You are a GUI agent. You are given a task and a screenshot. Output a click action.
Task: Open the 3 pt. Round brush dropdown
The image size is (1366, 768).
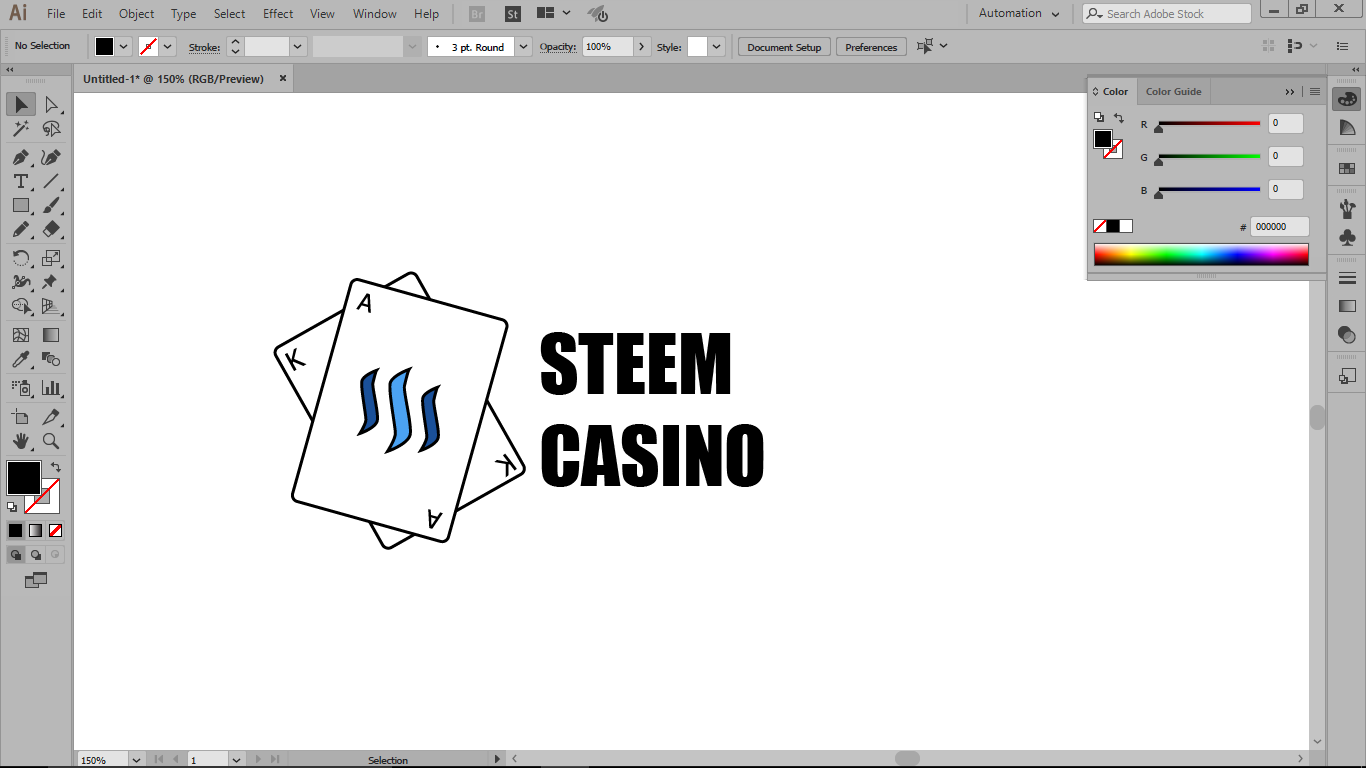[x=523, y=46]
